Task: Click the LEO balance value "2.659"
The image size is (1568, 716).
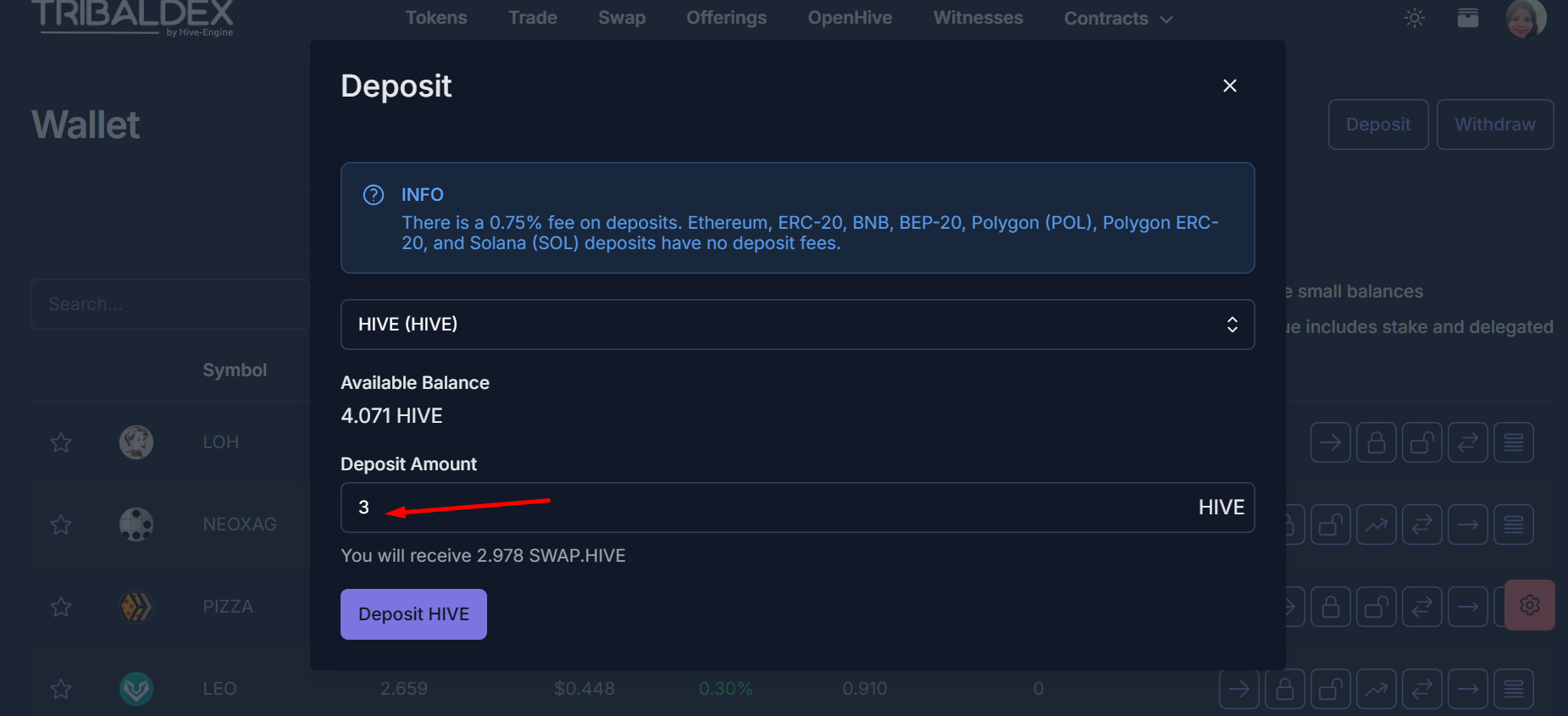Action: [404, 689]
